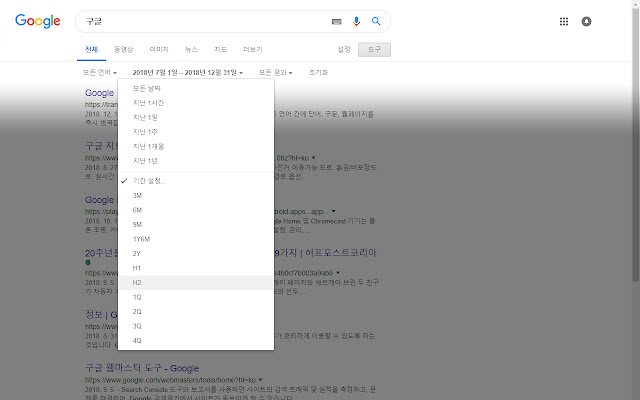The image size is (640, 400).
Task: Open the 설정 menu
Action: (x=344, y=49)
